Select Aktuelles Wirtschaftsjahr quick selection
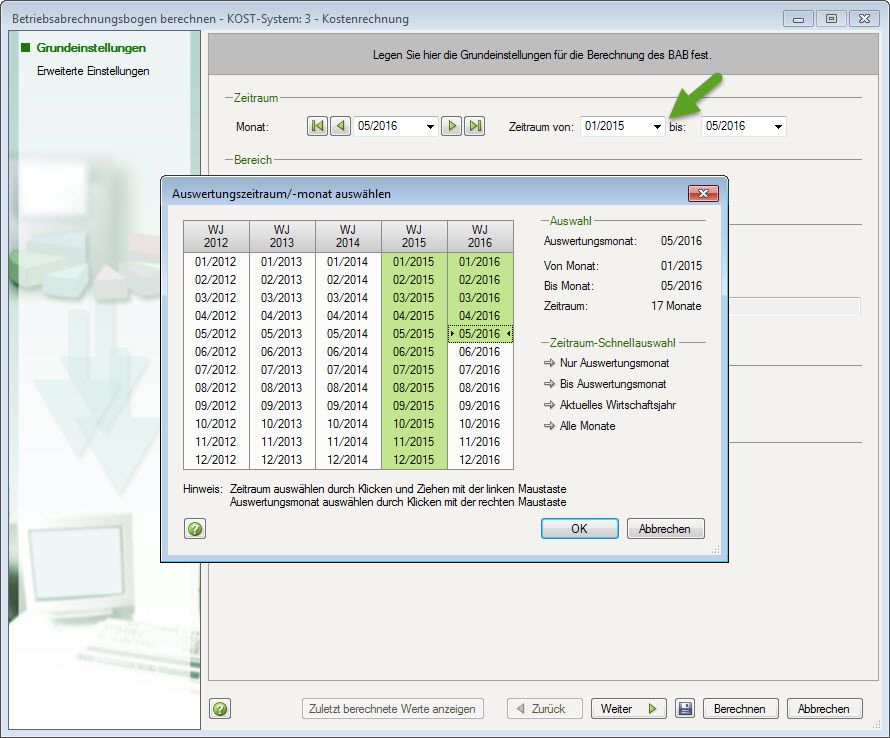This screenshot has height=738, width=890. [616, 405]
